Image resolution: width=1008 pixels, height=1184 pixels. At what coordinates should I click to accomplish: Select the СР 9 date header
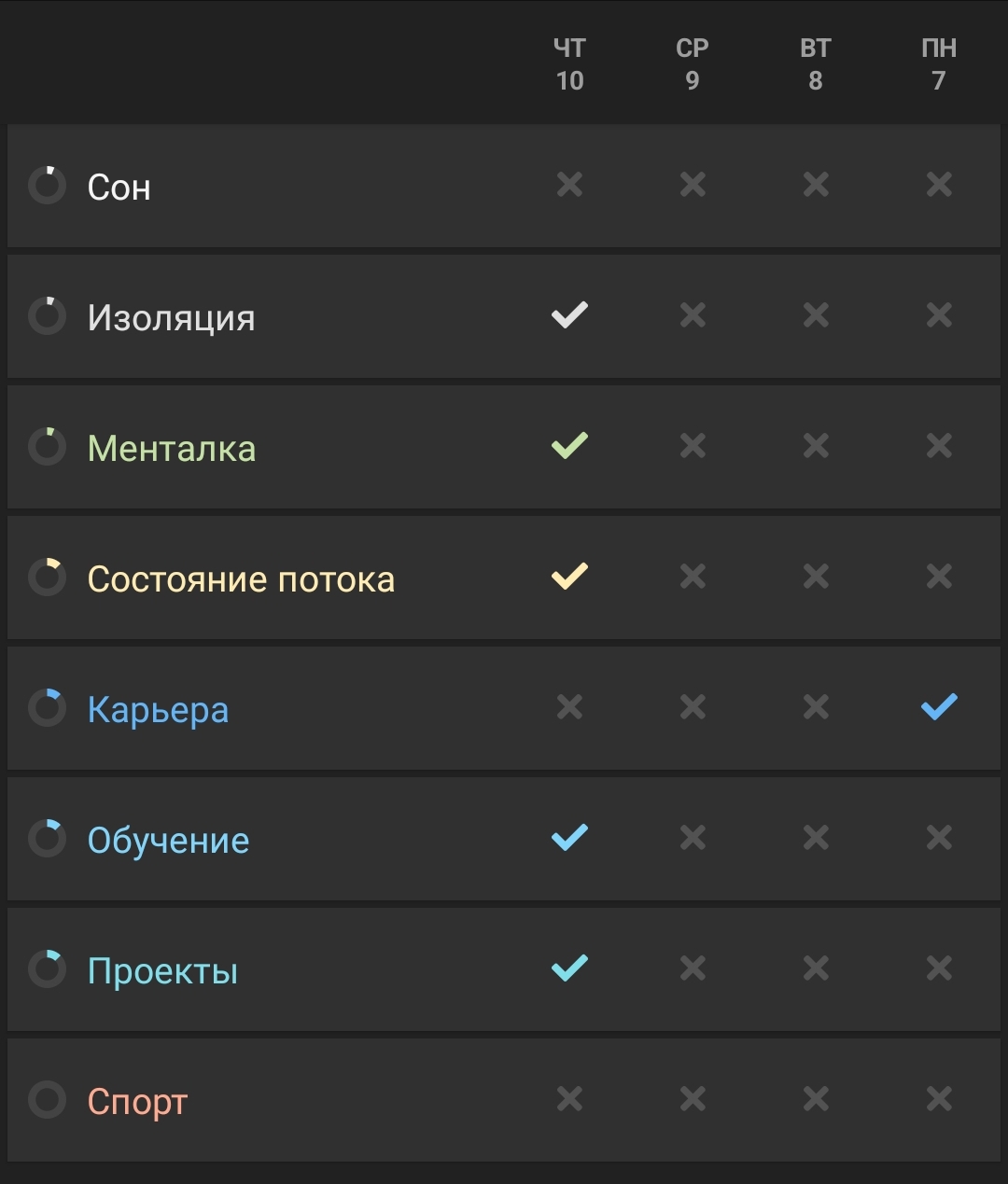coord(693,64)
